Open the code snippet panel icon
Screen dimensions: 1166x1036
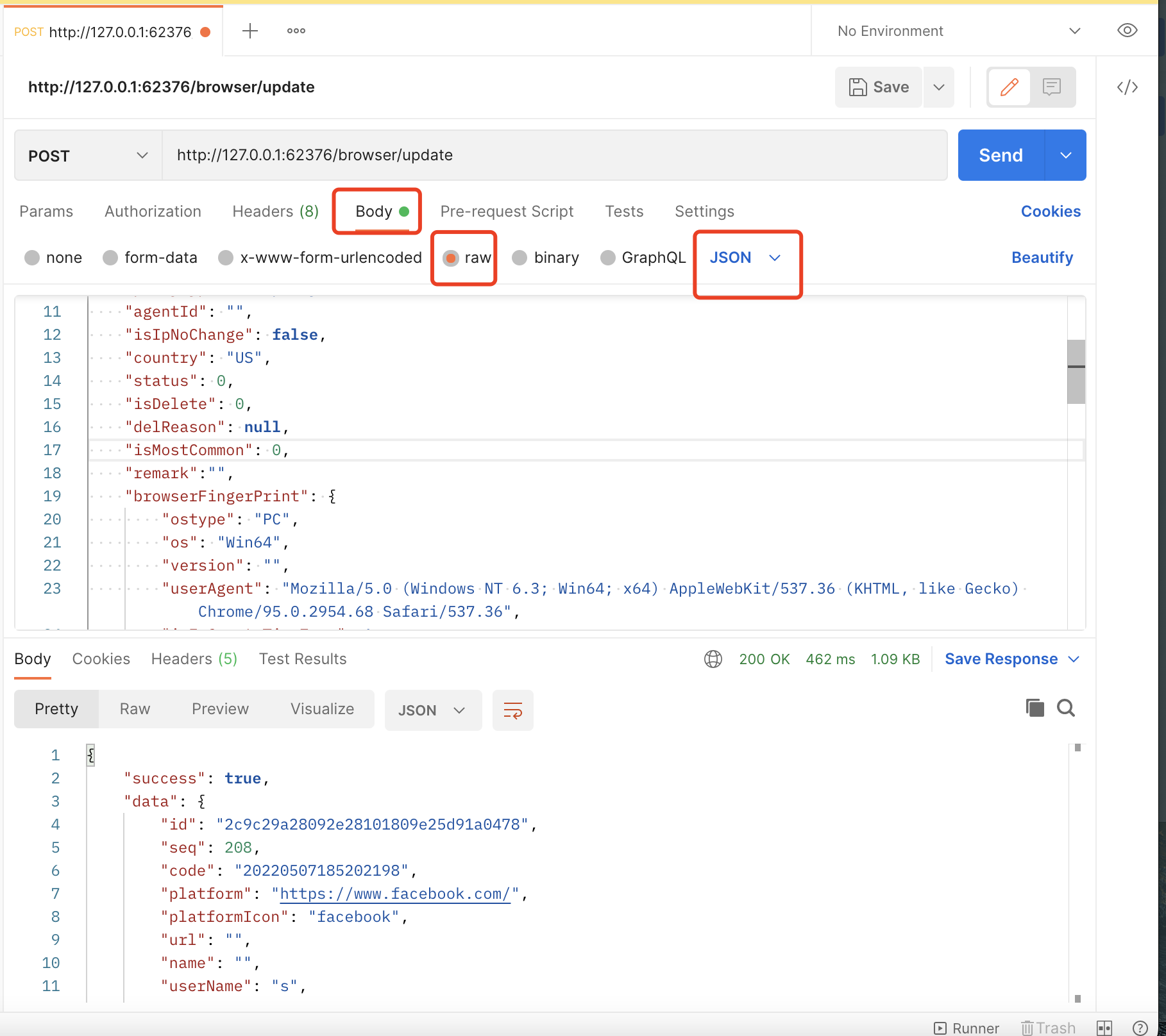point(1127,87)
